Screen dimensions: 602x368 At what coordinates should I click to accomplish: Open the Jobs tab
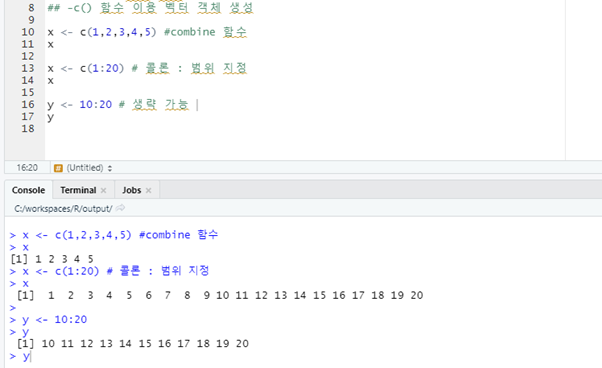[131, 190]
